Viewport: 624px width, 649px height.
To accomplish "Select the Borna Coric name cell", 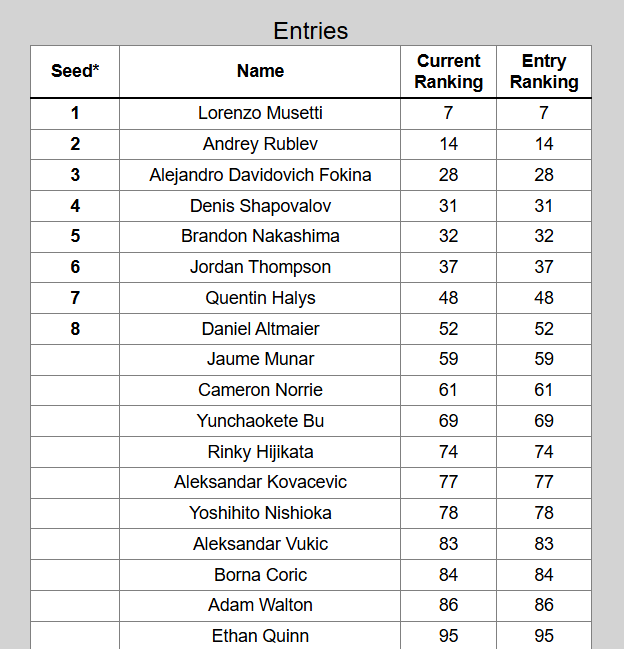I will click(260, 575).
